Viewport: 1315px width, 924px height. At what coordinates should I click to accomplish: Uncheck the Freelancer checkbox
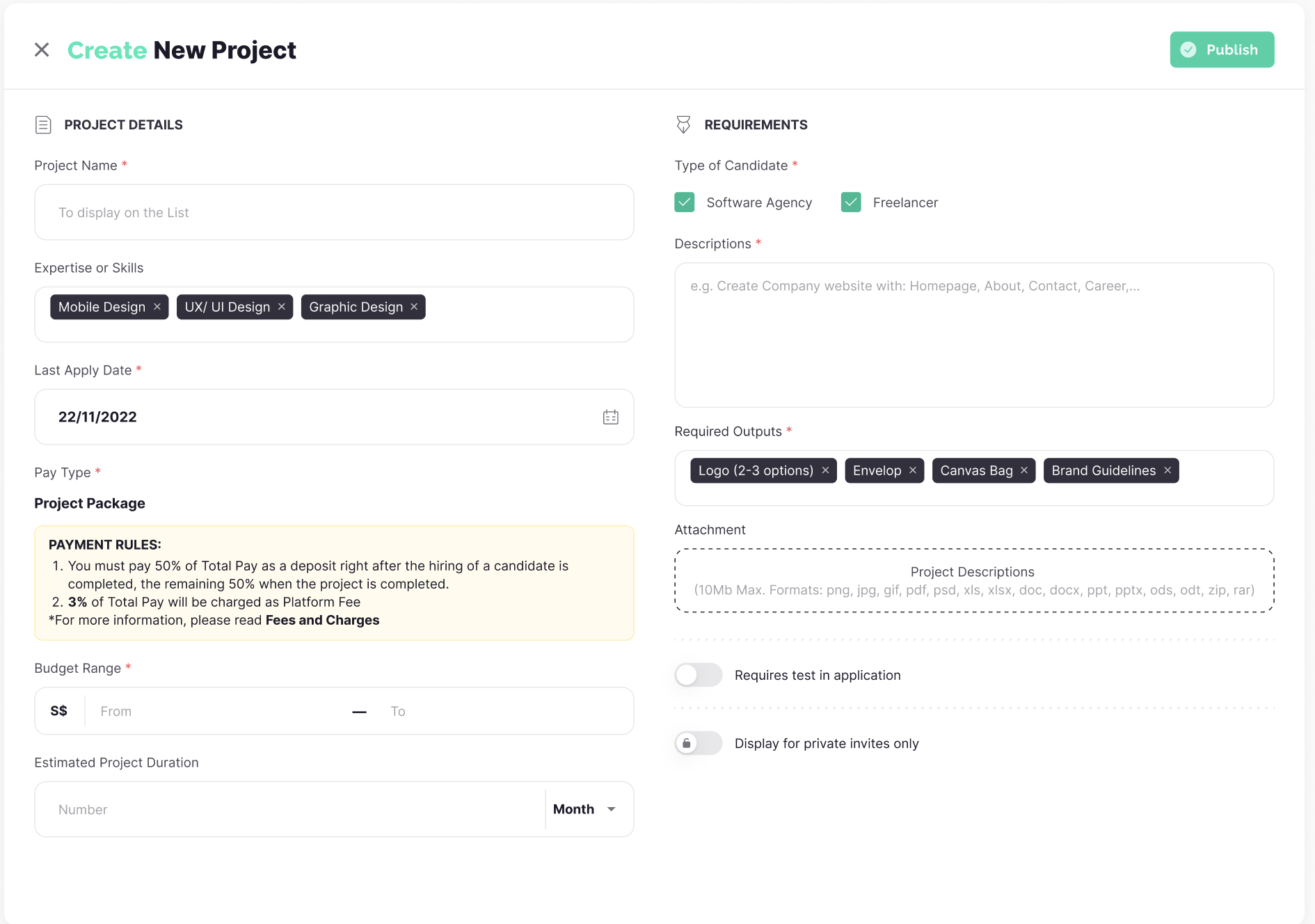point(851,202)
